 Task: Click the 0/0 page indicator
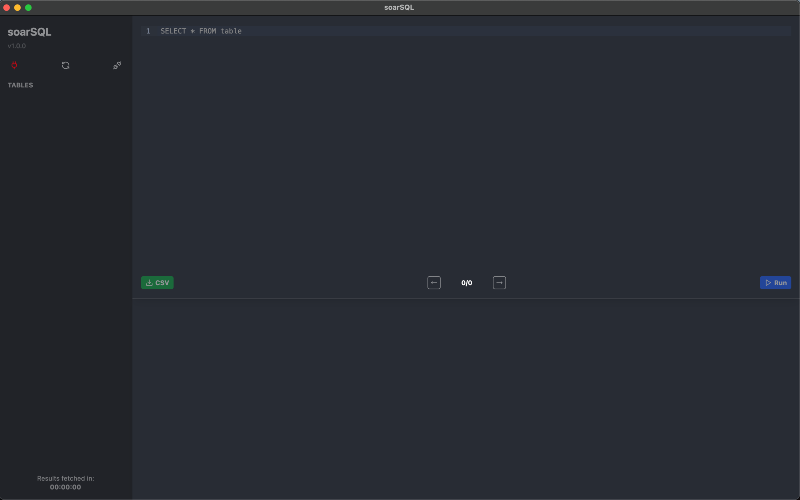pos(467,283)
